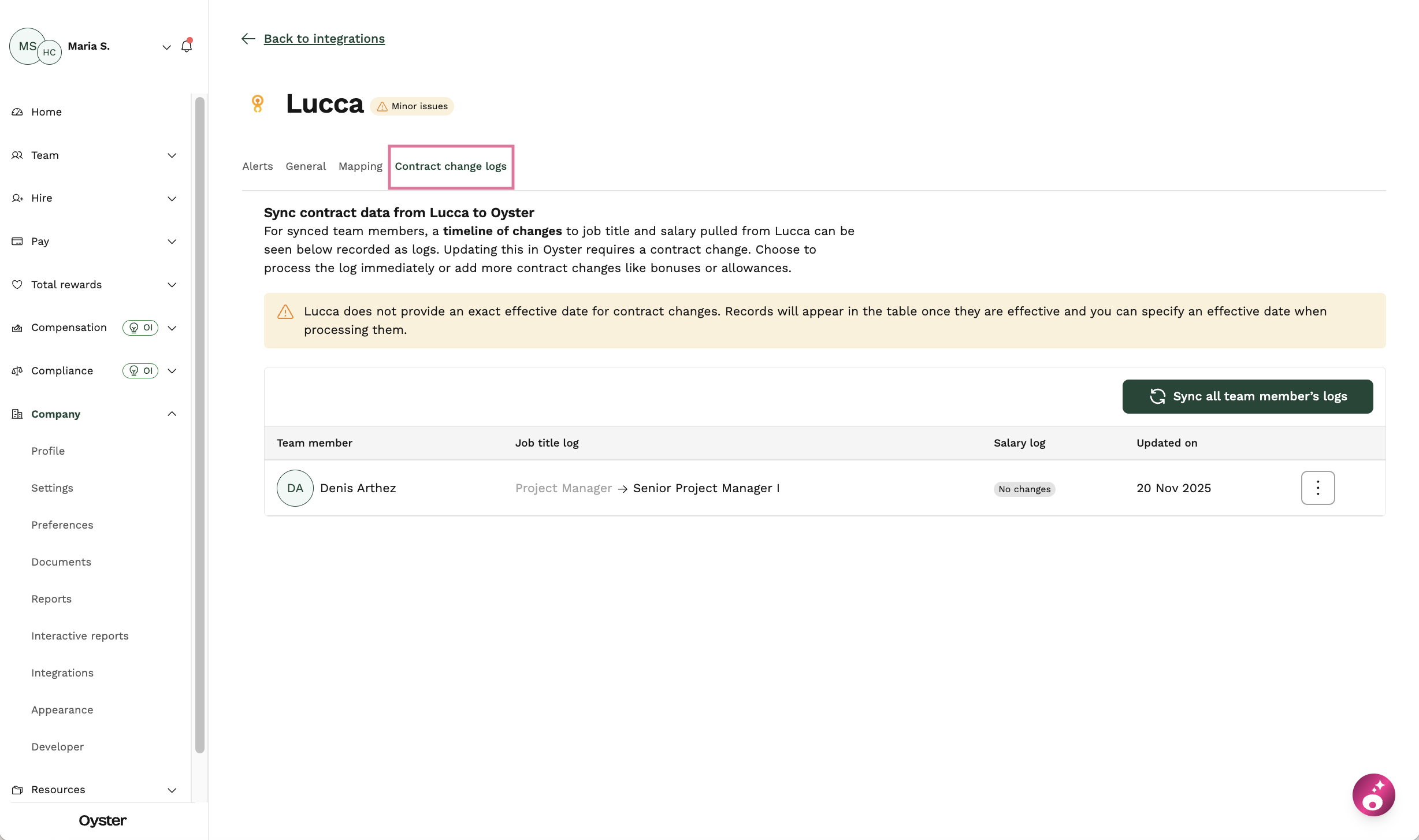Switch to the Mapping tab
The height and width of the screenshot is (840, 1419).
tap(361, 166)
